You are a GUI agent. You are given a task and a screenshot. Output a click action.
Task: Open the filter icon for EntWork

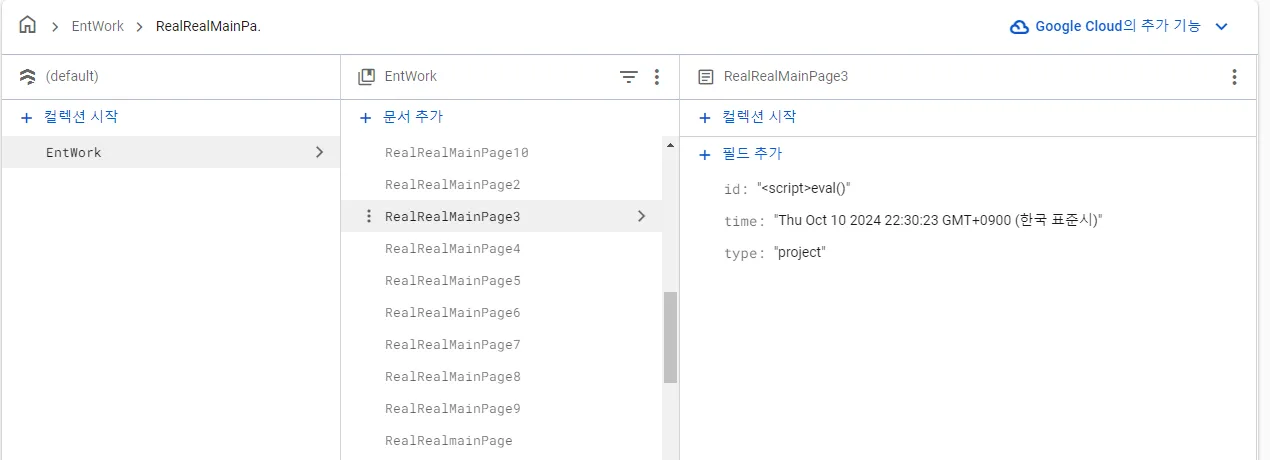pos(628,76)
